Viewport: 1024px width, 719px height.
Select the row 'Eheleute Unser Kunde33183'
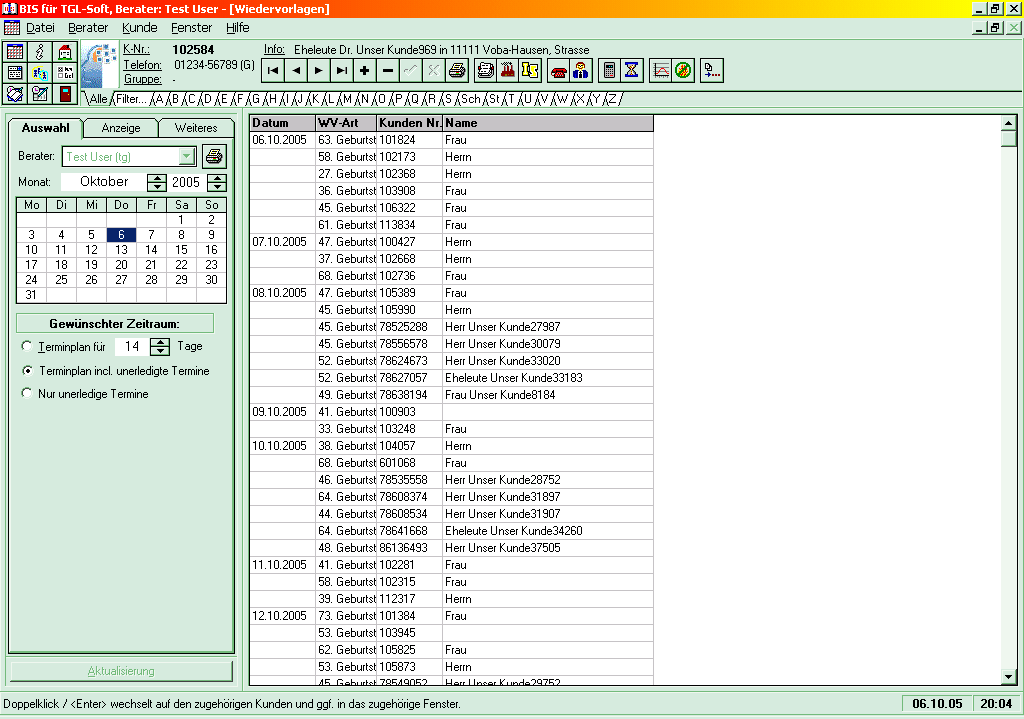452,378
